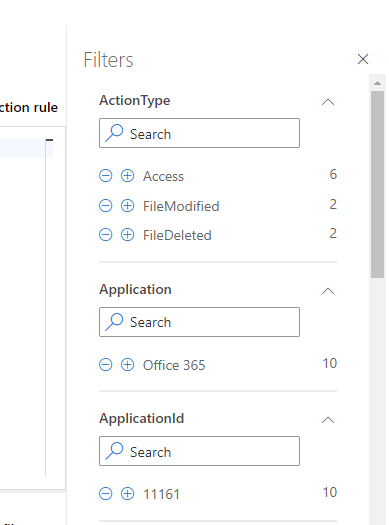Image resolution: width=389 pixels, height=525 pixels.
Task: Click the Filters panel scrollbar thumb
Action: (x=377, y=184)
